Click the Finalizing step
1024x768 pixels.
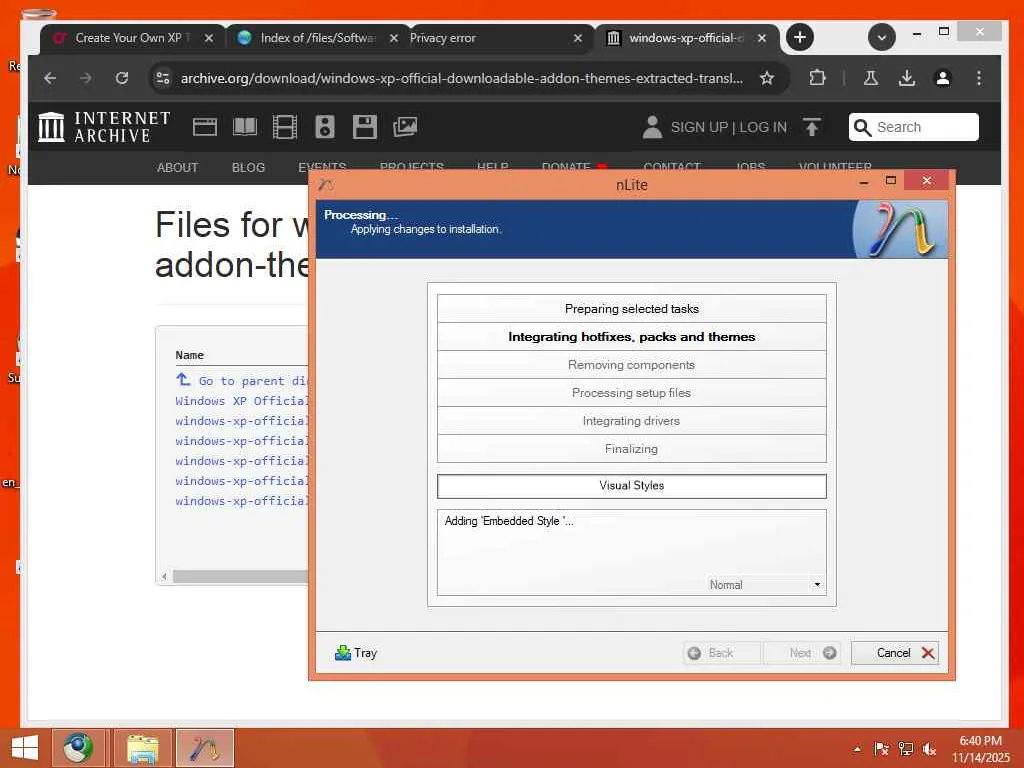632,449
